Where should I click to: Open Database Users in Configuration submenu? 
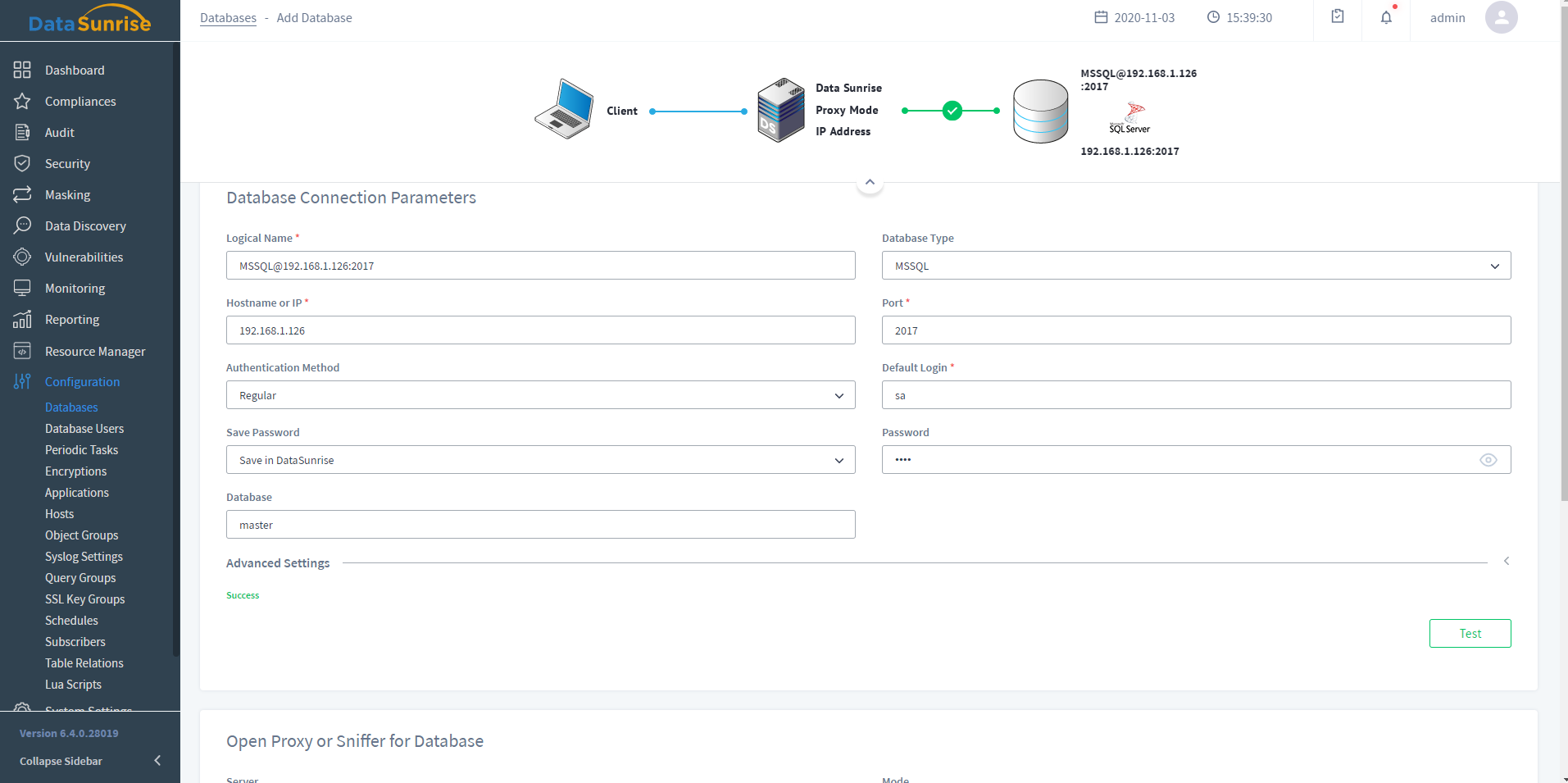(x=84, y=429)
